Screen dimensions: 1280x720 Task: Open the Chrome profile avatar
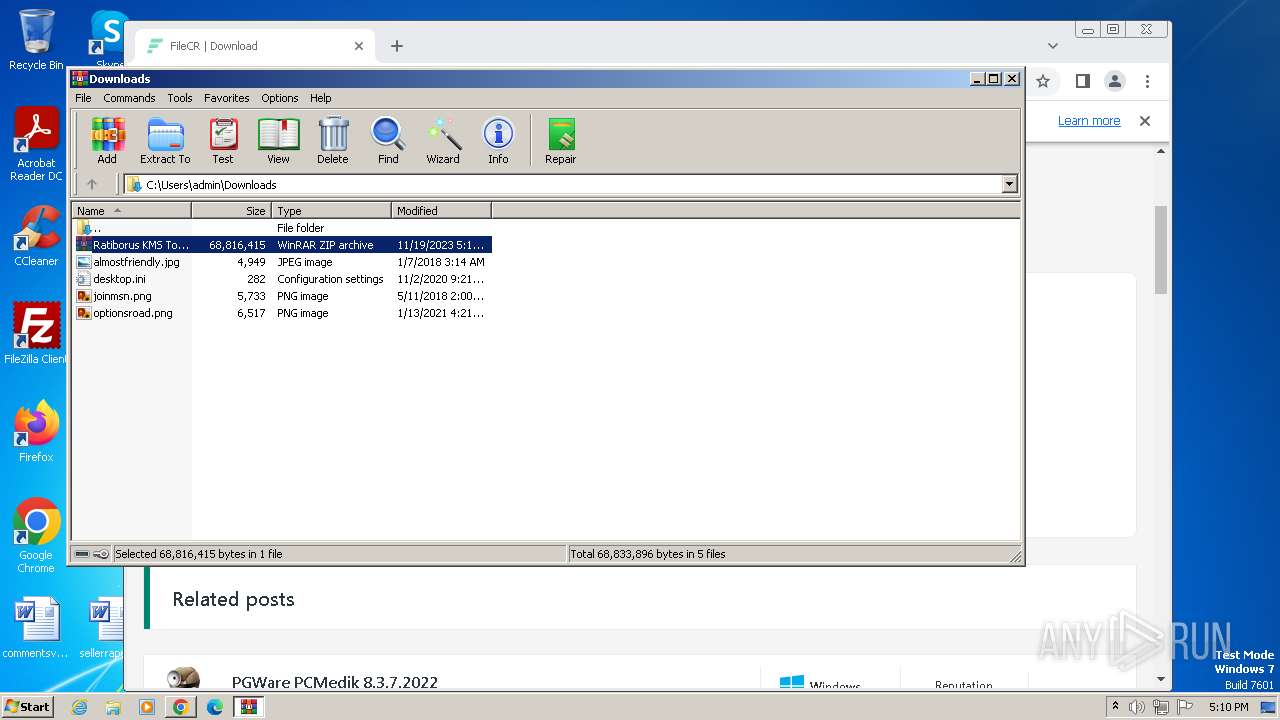coord(1114,82)
